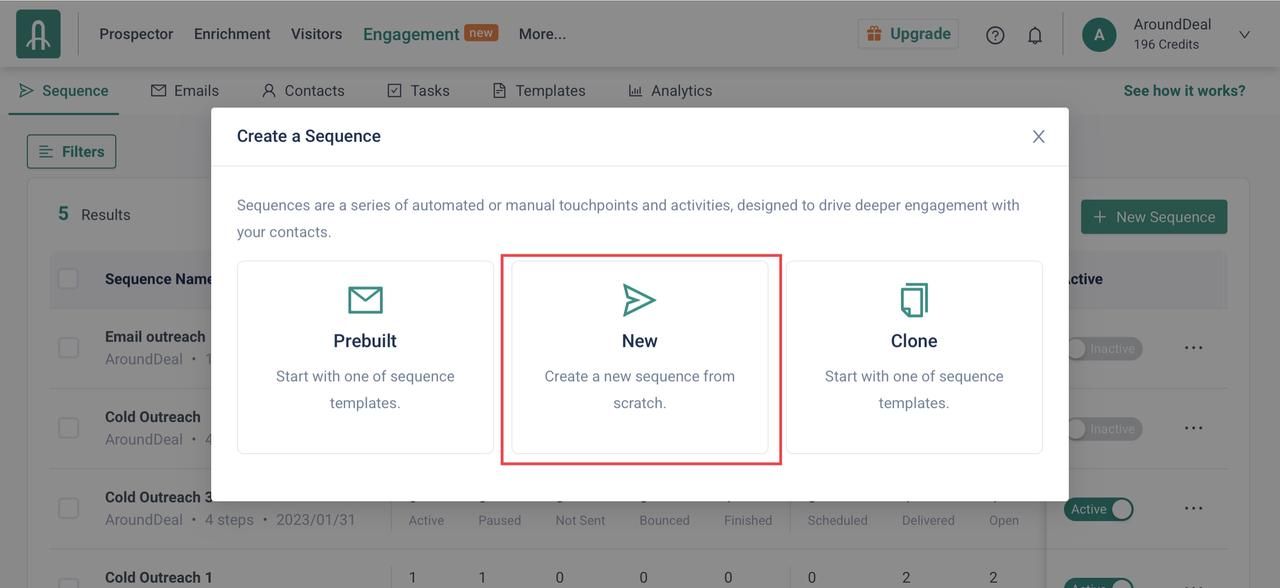1280x588 pixels.
Task: Toggle the Cold Outreach 3 active switch
Action: click(x=1098, y=509)
